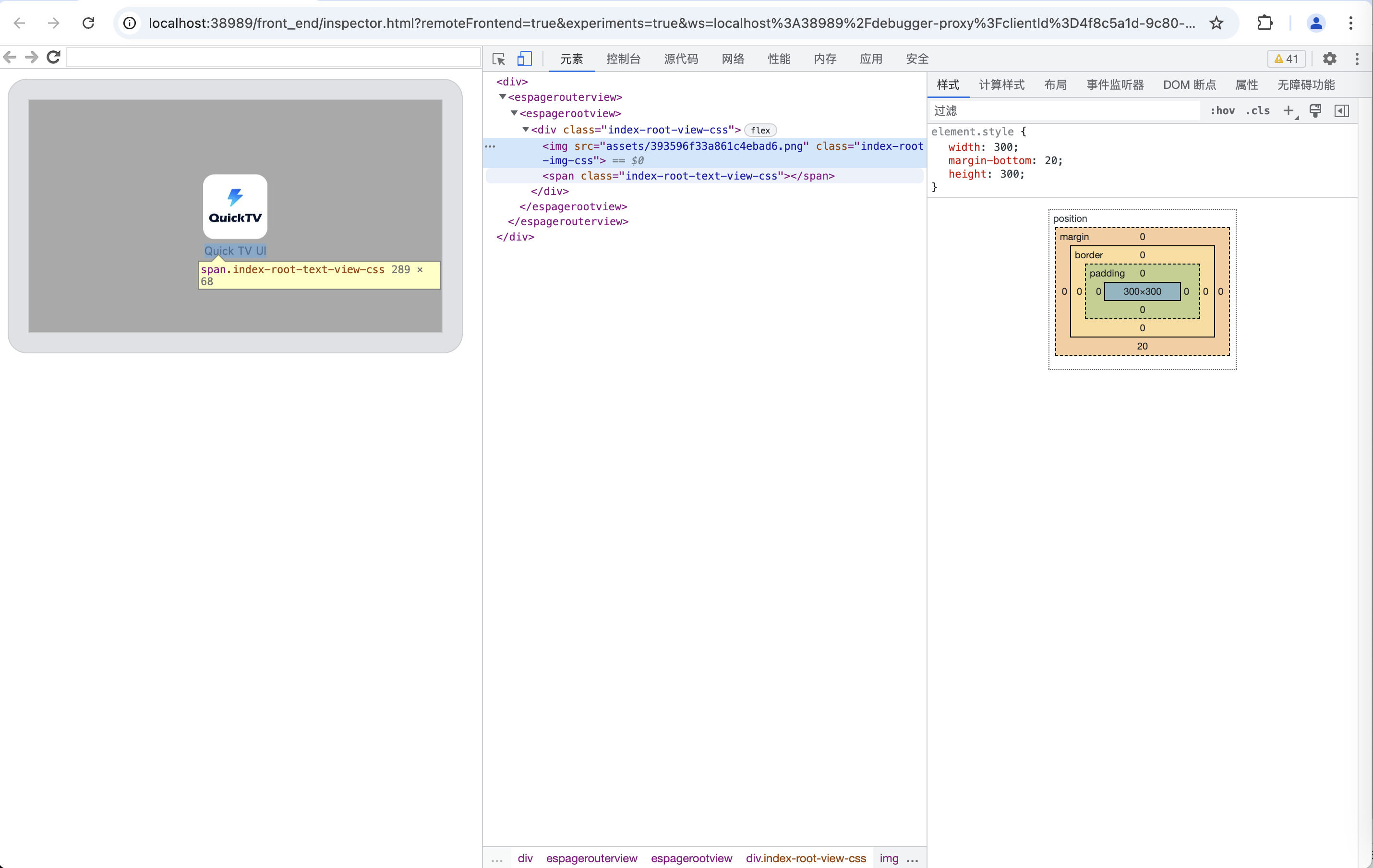Collapse the espagerootview node
The width and height of the screenshot is (1373, 868).
tap(514, 113)
